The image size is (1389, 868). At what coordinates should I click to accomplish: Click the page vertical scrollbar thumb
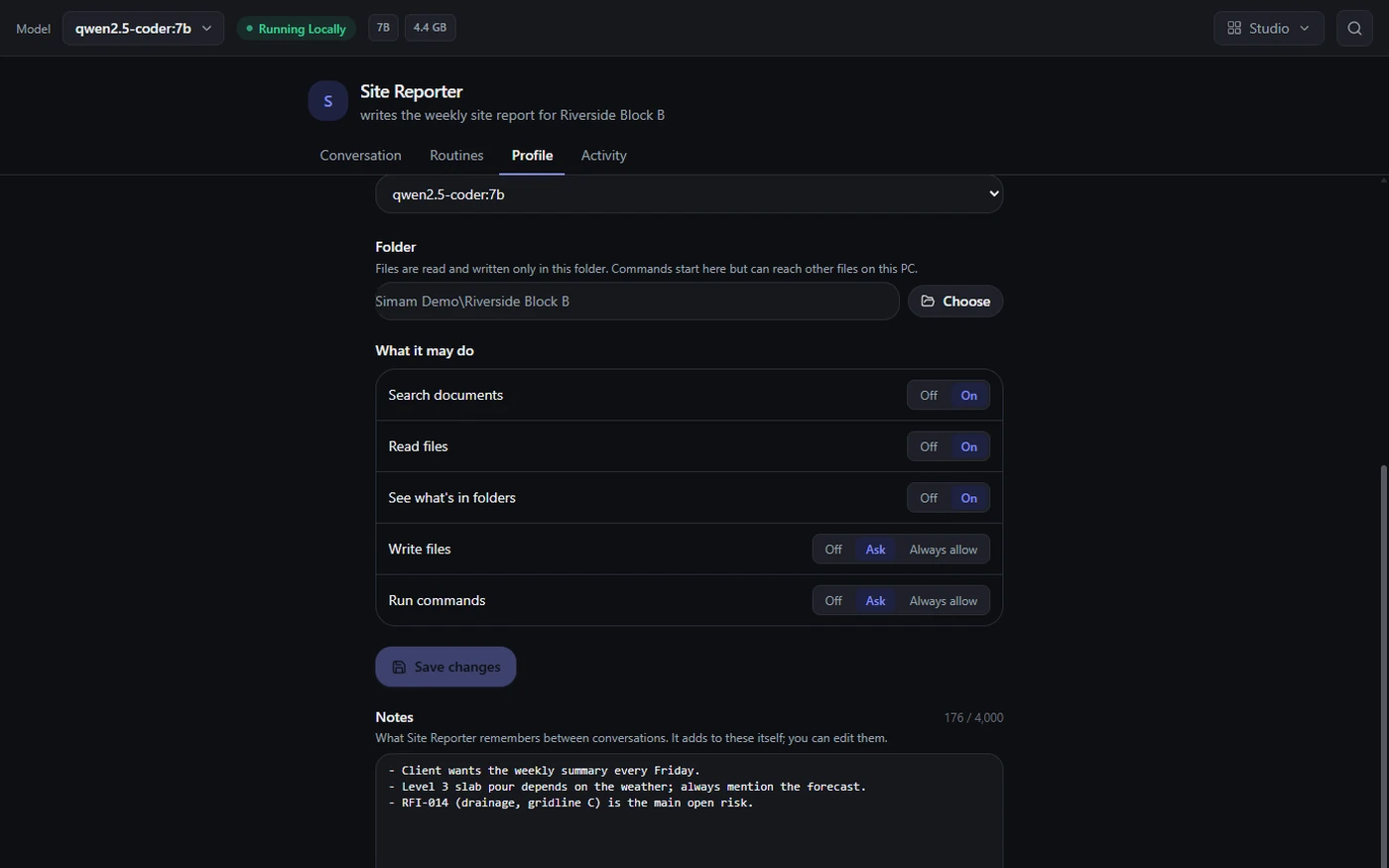pos(1384,665)
